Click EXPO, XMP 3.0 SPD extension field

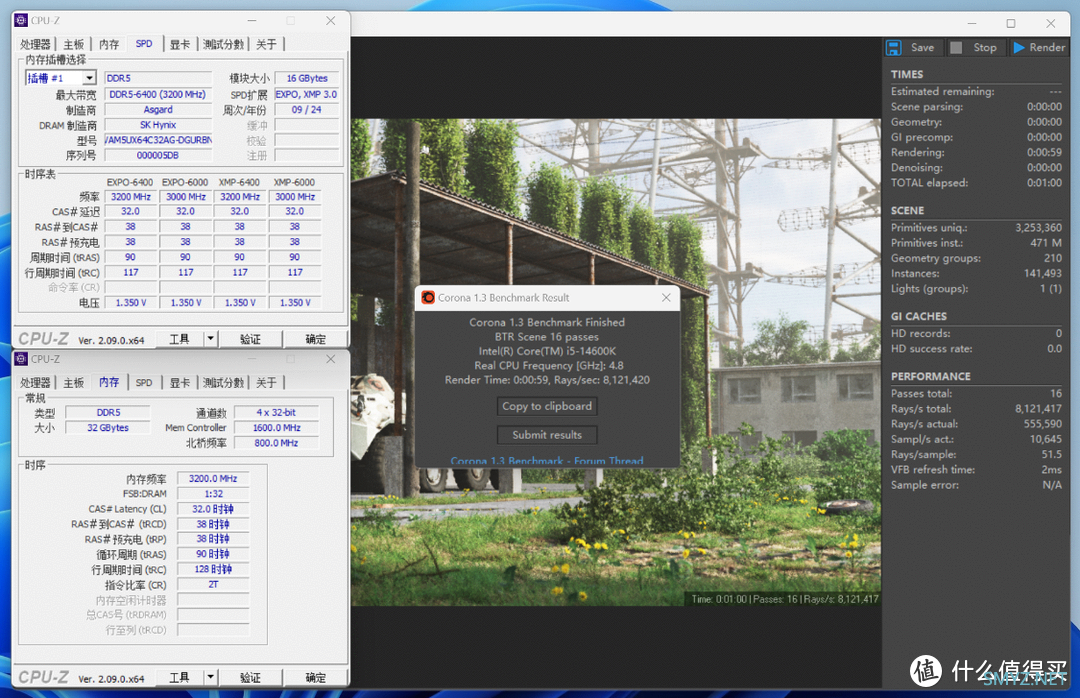click(307, 94)
